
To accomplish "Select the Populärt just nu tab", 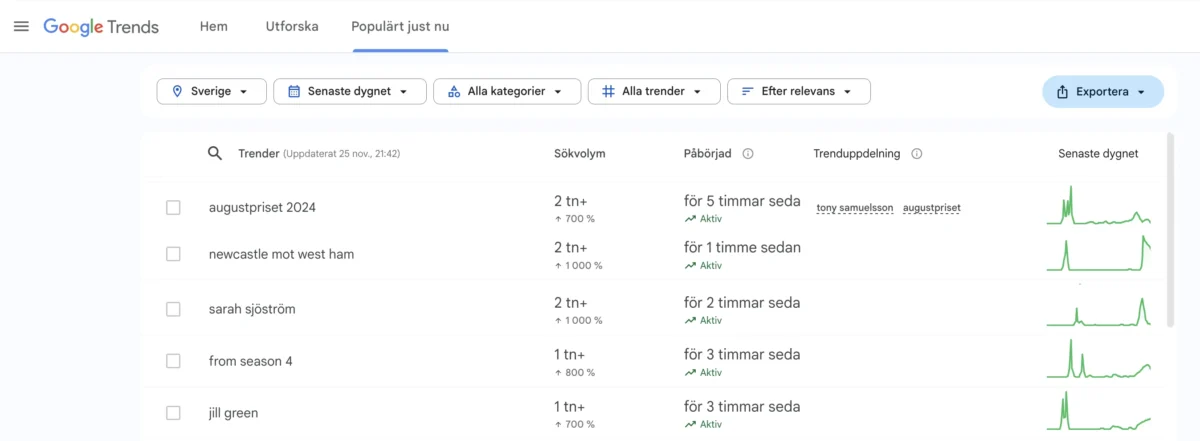I will 400,27.
